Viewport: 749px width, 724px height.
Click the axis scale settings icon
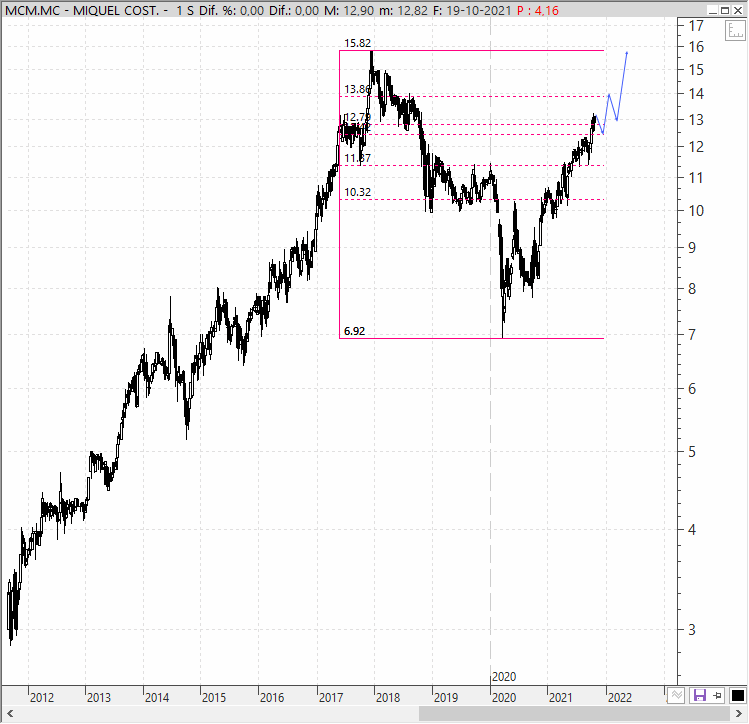735,31
